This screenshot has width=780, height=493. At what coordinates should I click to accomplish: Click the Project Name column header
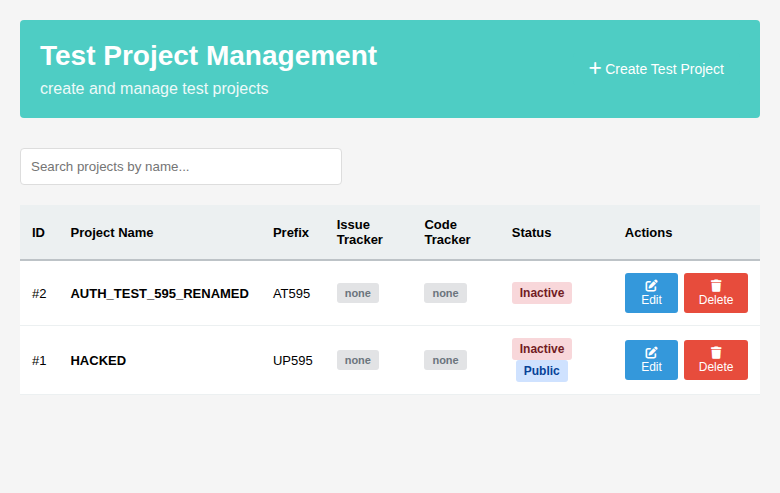click(x=112, y=233)
